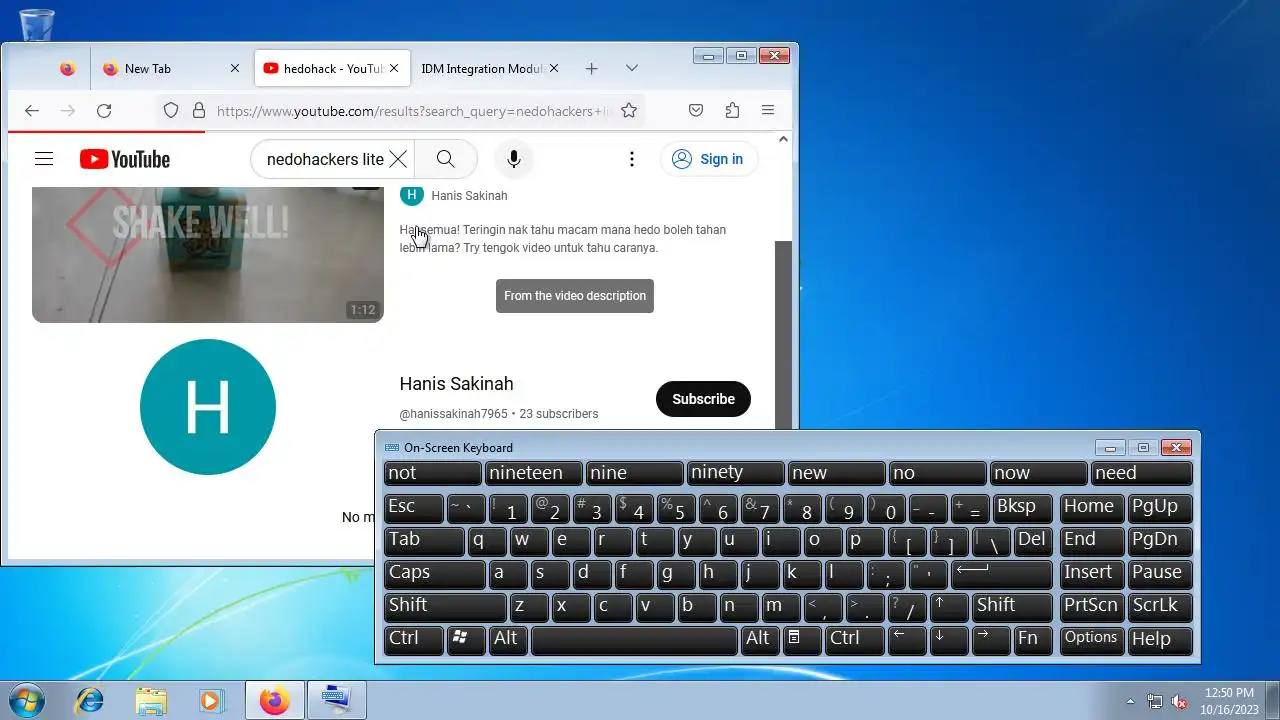Image resolution: width=1280 pixels, height=720 pixels.
Task: Subscribe to Hanis Sakinah channel
Action: [703, 398]
